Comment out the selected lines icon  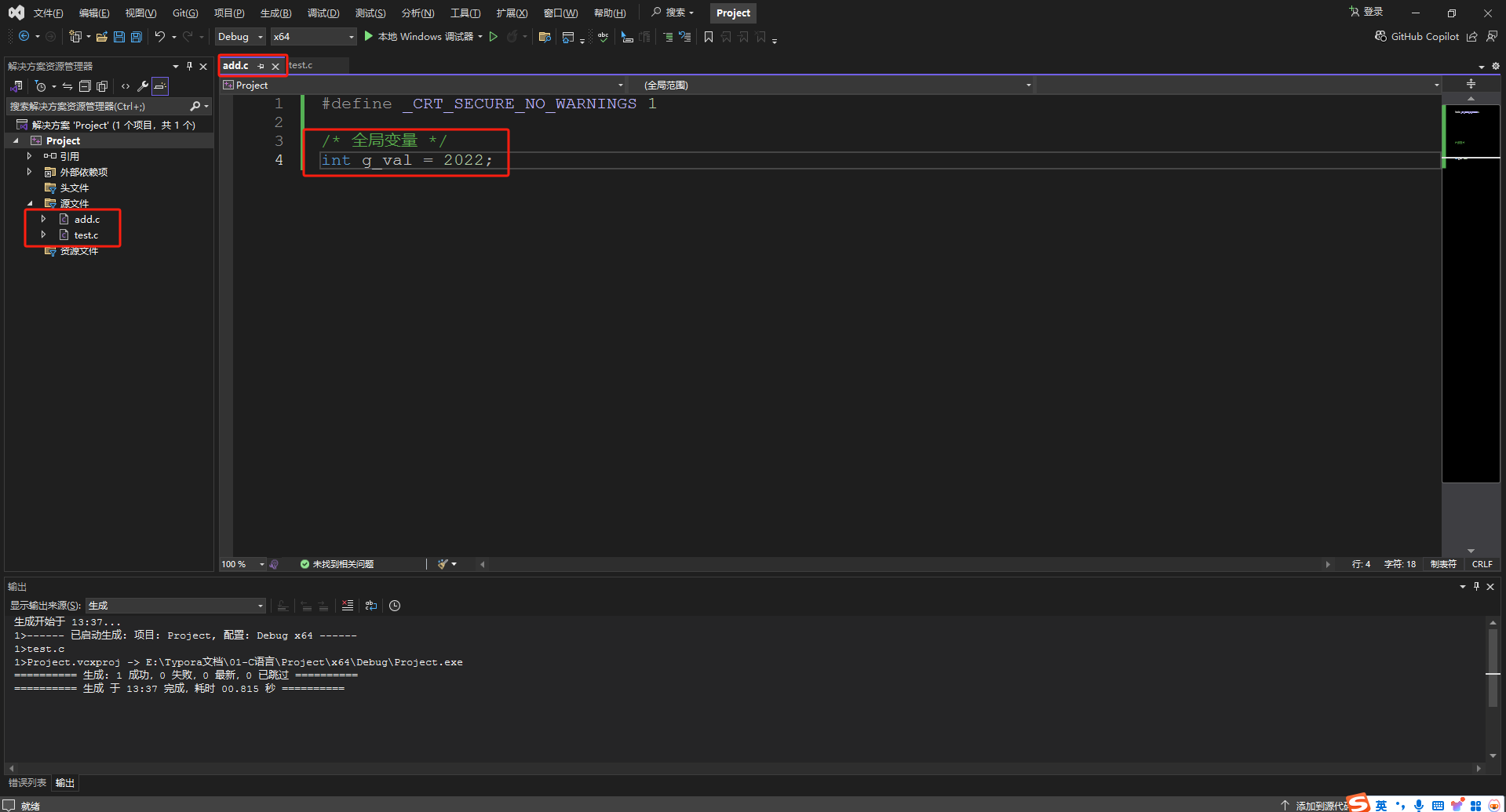(668, 37)
